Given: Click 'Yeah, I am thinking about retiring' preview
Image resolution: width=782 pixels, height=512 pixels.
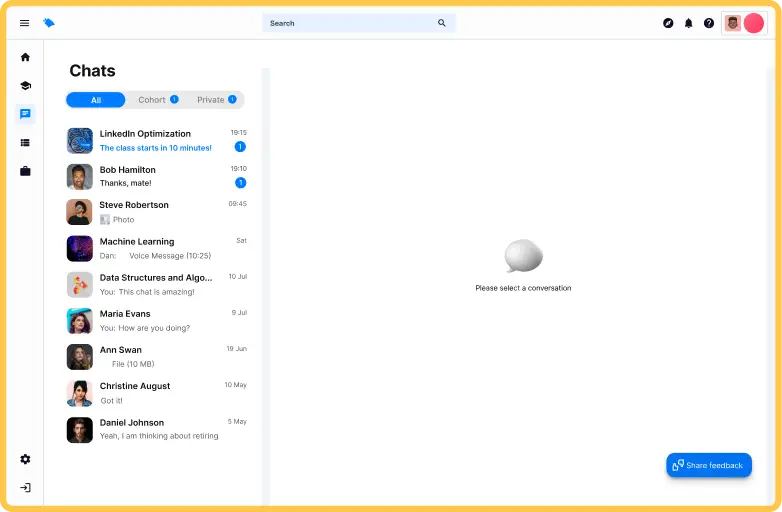Looking at the screenshot, I should click(159, 436).
